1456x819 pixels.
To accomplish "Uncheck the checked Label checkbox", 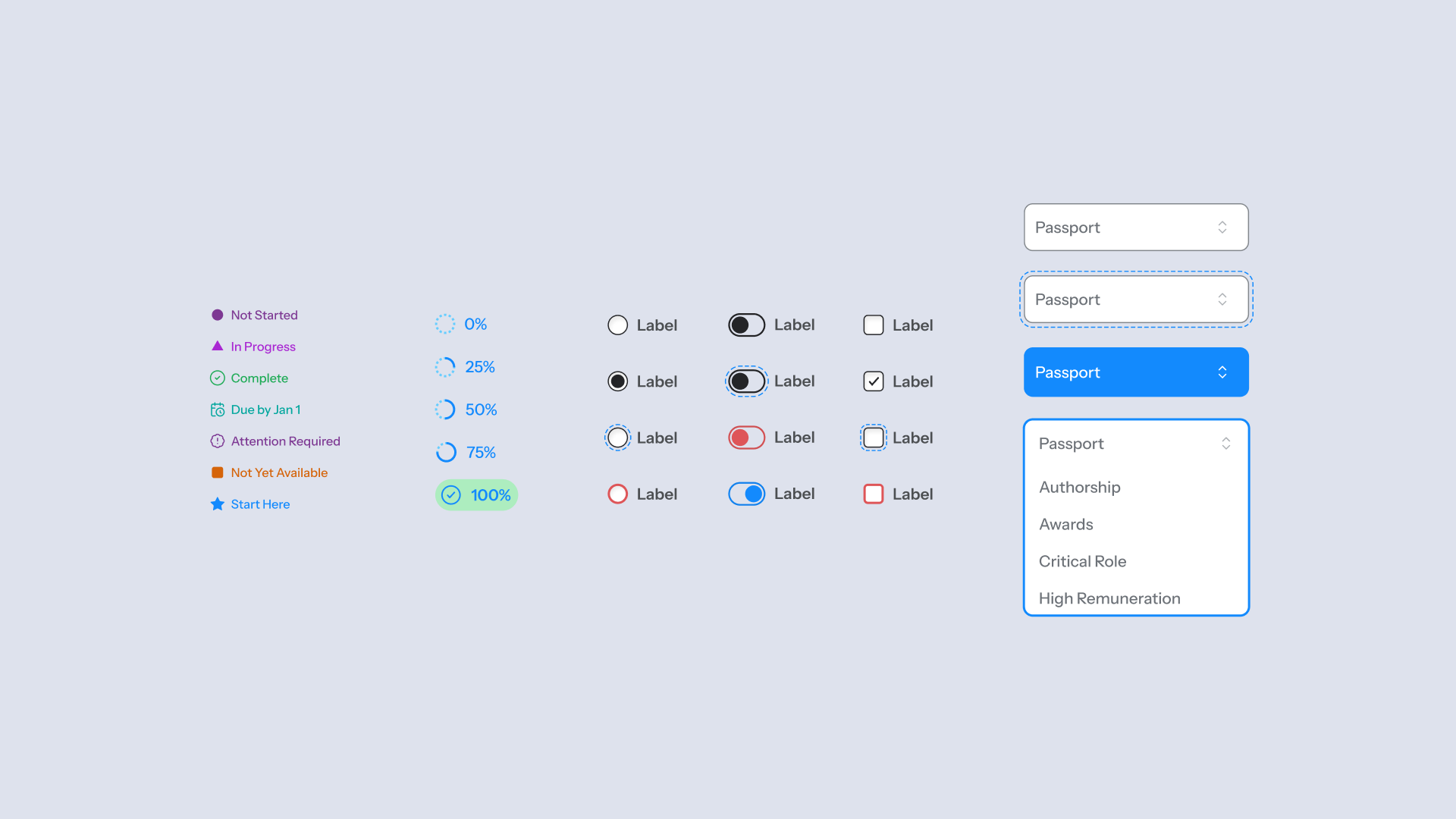I will coord(874,381).
